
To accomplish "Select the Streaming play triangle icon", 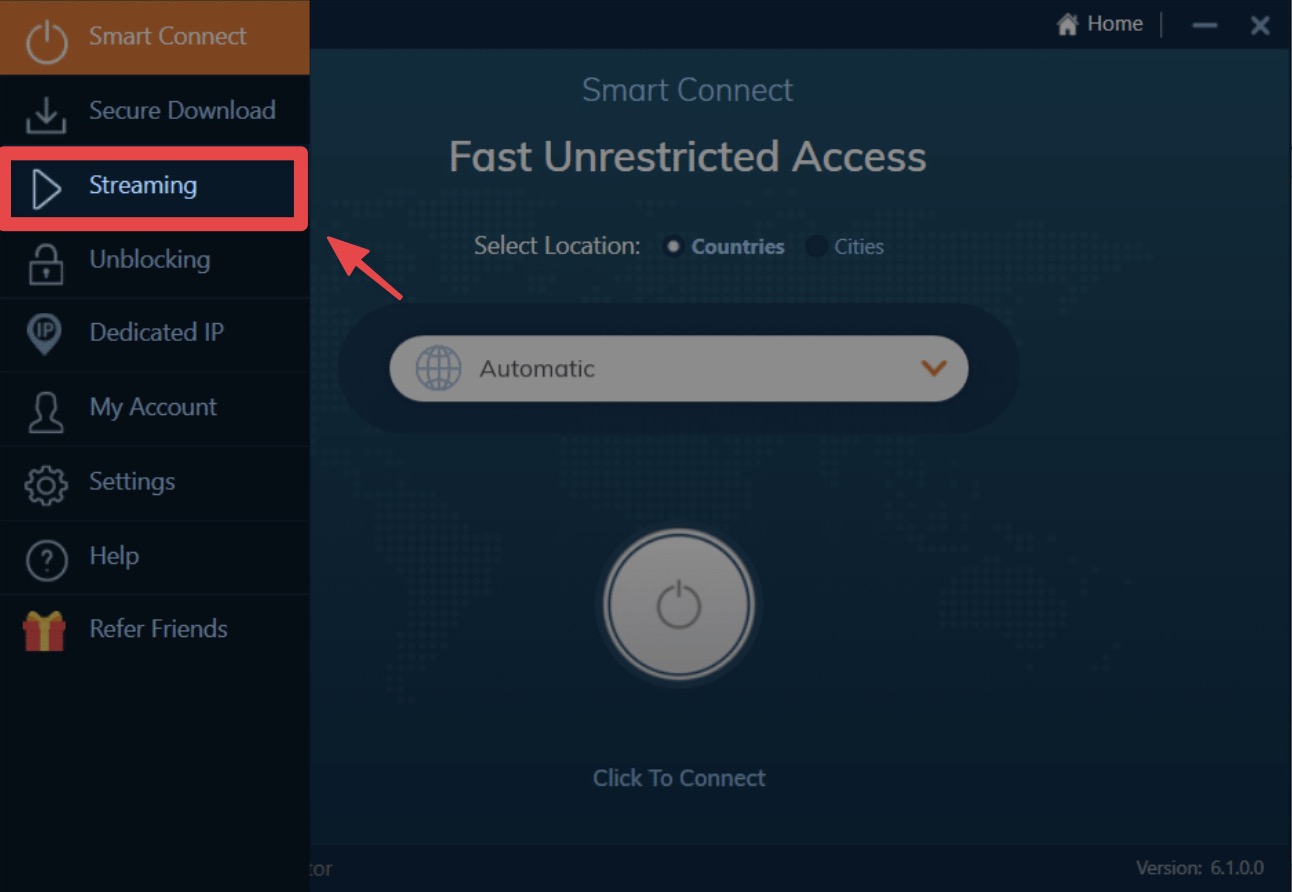I will coord(45,189).
